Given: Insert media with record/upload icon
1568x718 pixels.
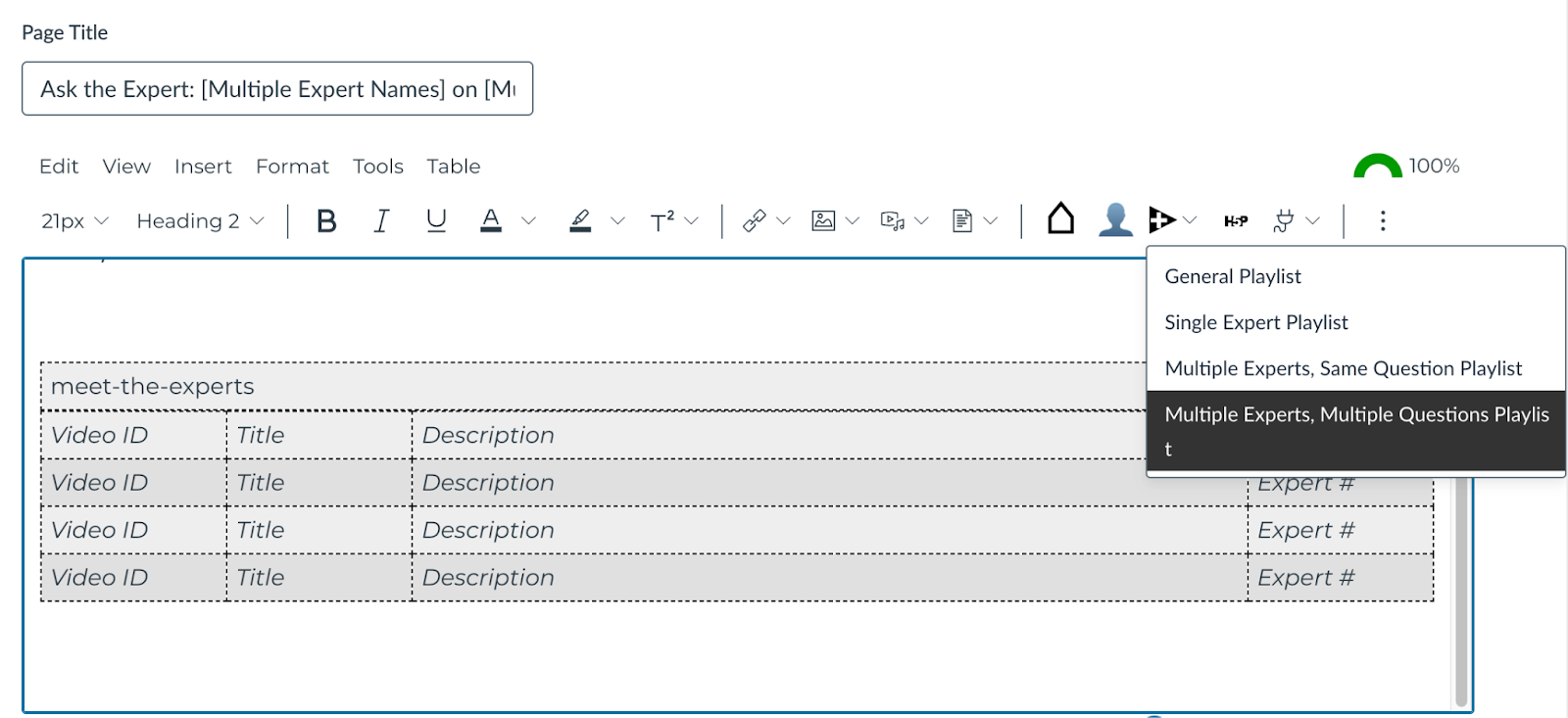Looking at the screenshot, I should (892, 221).
